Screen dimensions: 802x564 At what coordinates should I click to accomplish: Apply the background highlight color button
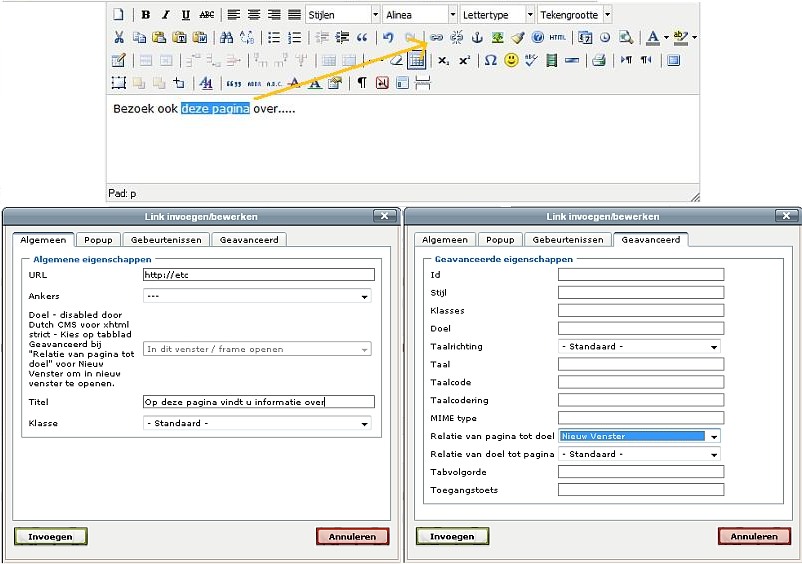pyautogui.click(x=681, y=37)
